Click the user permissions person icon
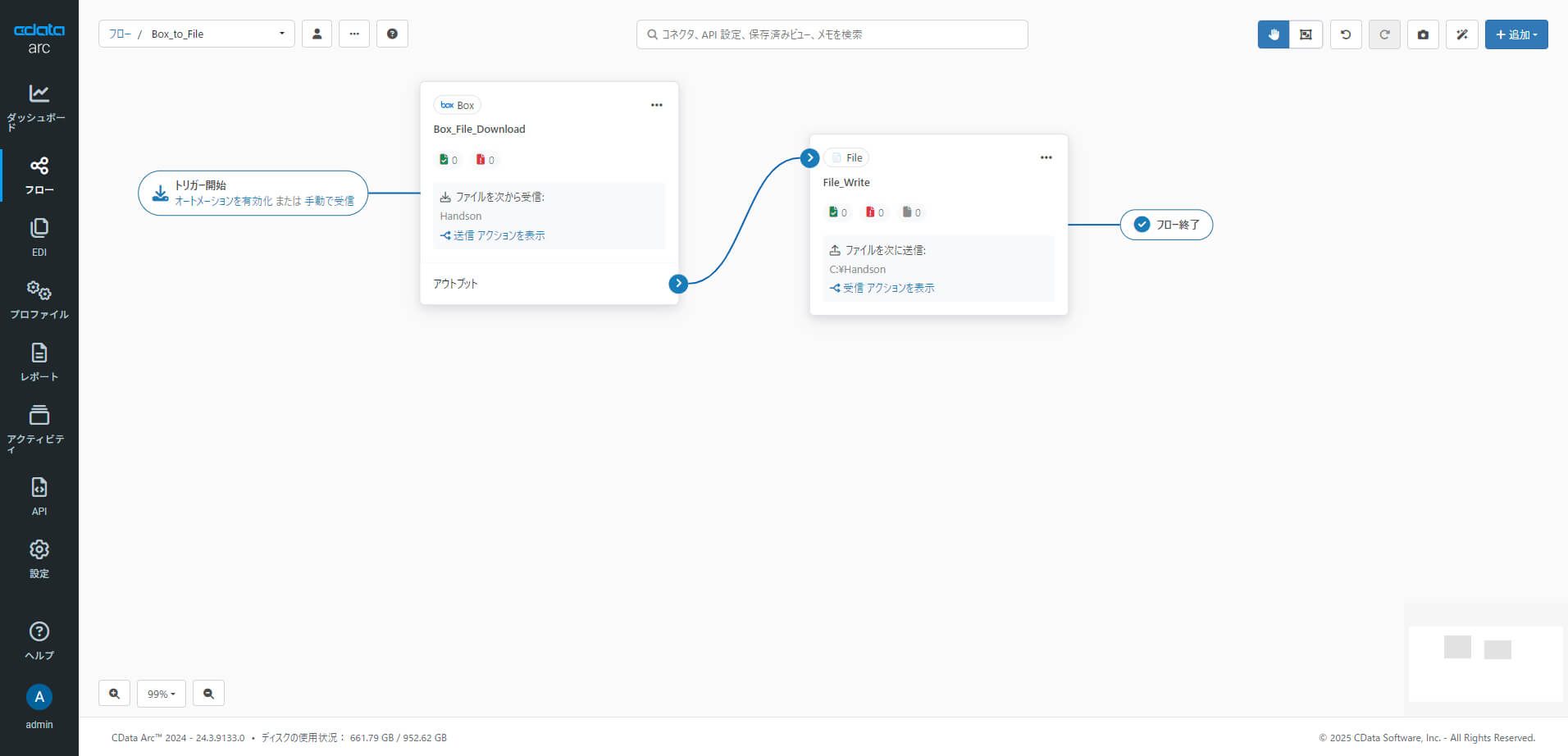This screenshot has height=756, width=1568. [317, 34]
